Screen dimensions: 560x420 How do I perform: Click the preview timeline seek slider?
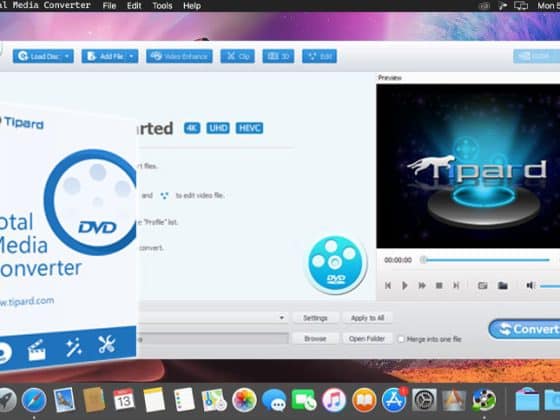tap(486, 260)
